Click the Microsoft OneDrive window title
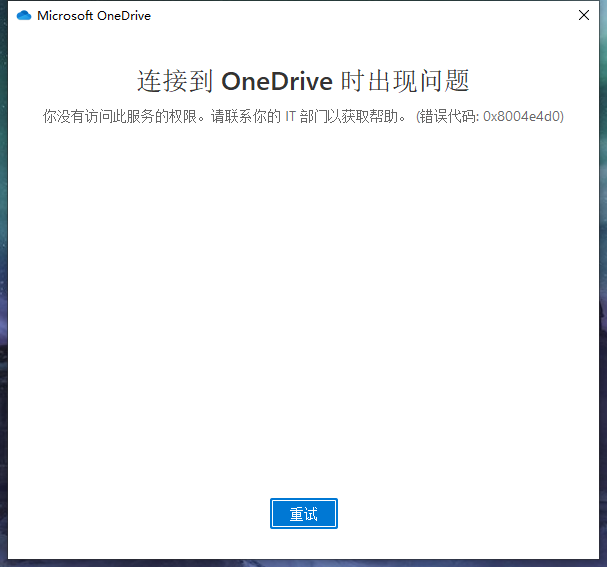 (94, 15)
